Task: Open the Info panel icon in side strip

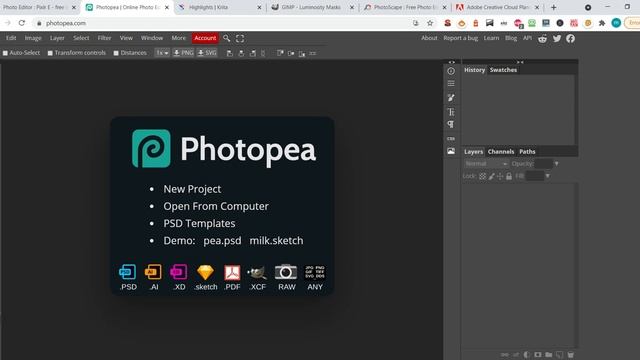Action: coord(451,71)
